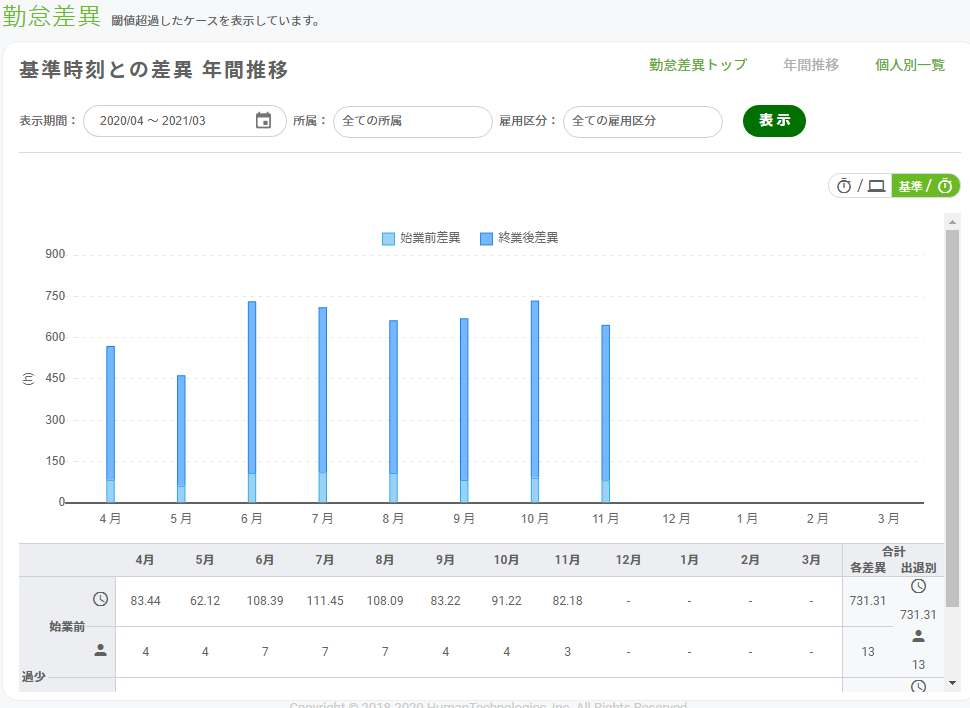Toggle 終業後差異 legend entry
The image size is (970, 708).
click(520, 238)
